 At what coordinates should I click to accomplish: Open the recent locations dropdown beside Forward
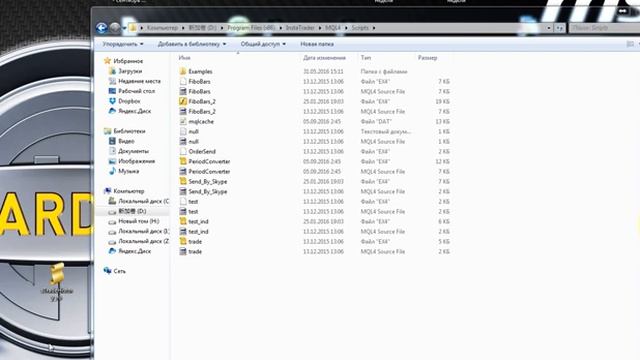[x=124, y=28]
